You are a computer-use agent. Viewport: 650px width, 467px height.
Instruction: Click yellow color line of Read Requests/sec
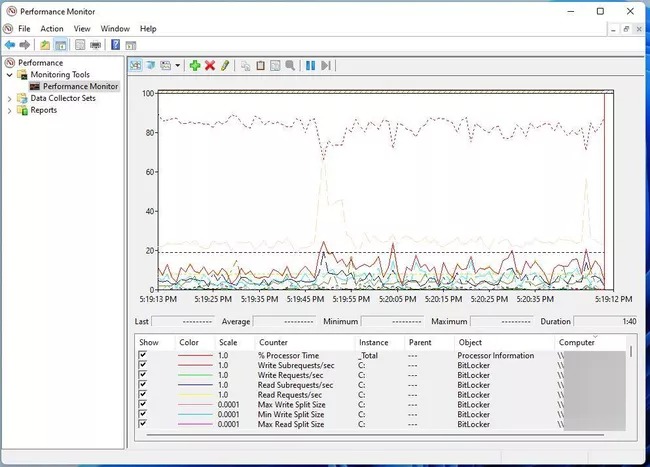coord(195,395)
